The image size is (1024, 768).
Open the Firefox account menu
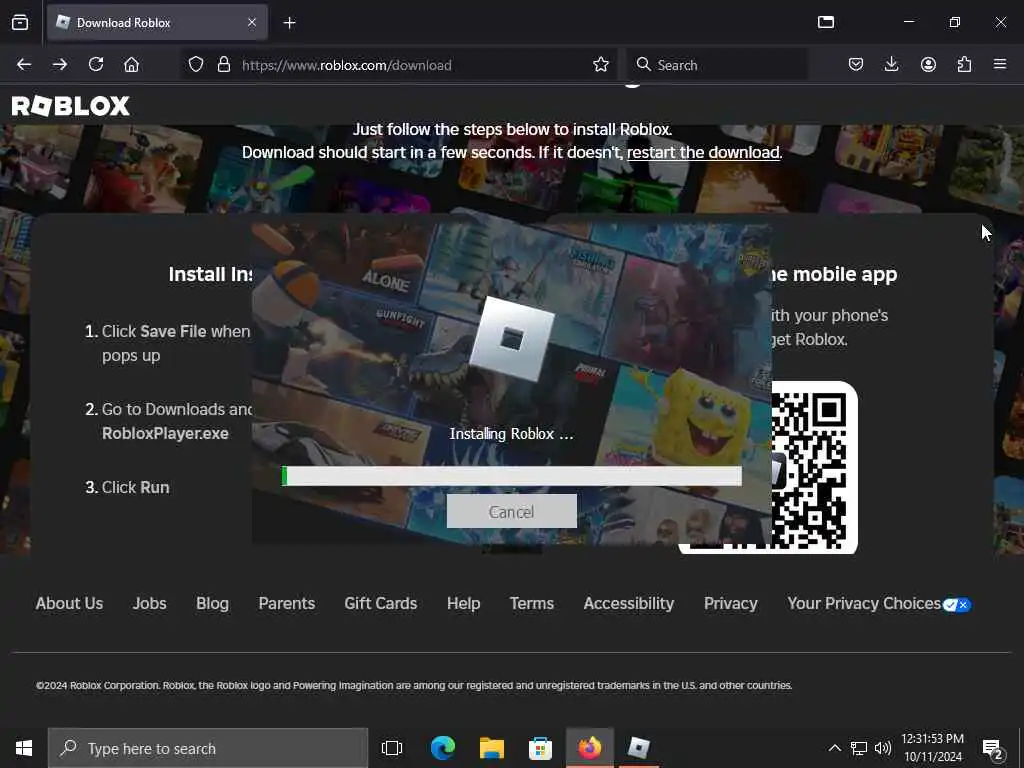click(x=928, y=65)
